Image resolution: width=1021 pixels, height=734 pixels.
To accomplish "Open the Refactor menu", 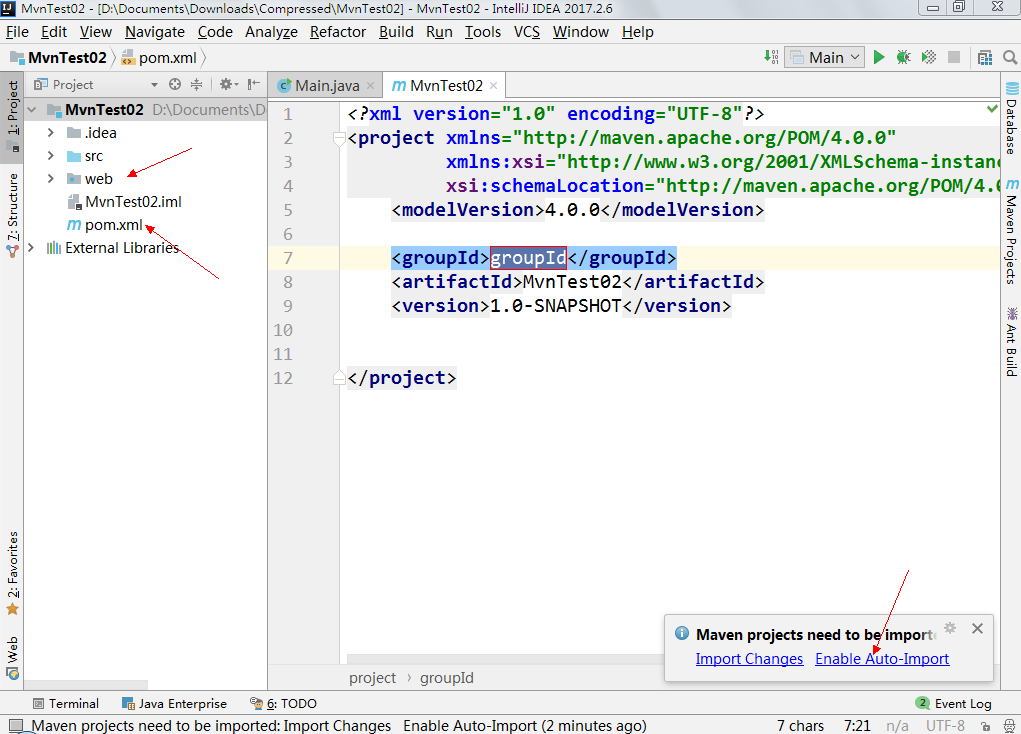I will click(x=338, y=32).
